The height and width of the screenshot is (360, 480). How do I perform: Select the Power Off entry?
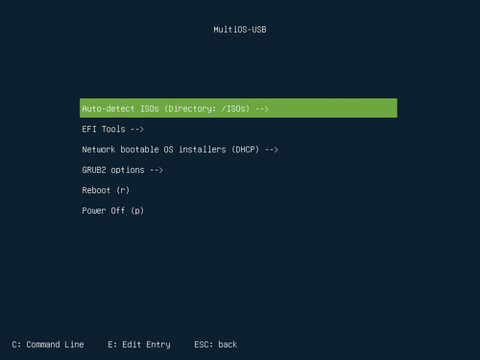pyautogui.click(x=113, y=211)
